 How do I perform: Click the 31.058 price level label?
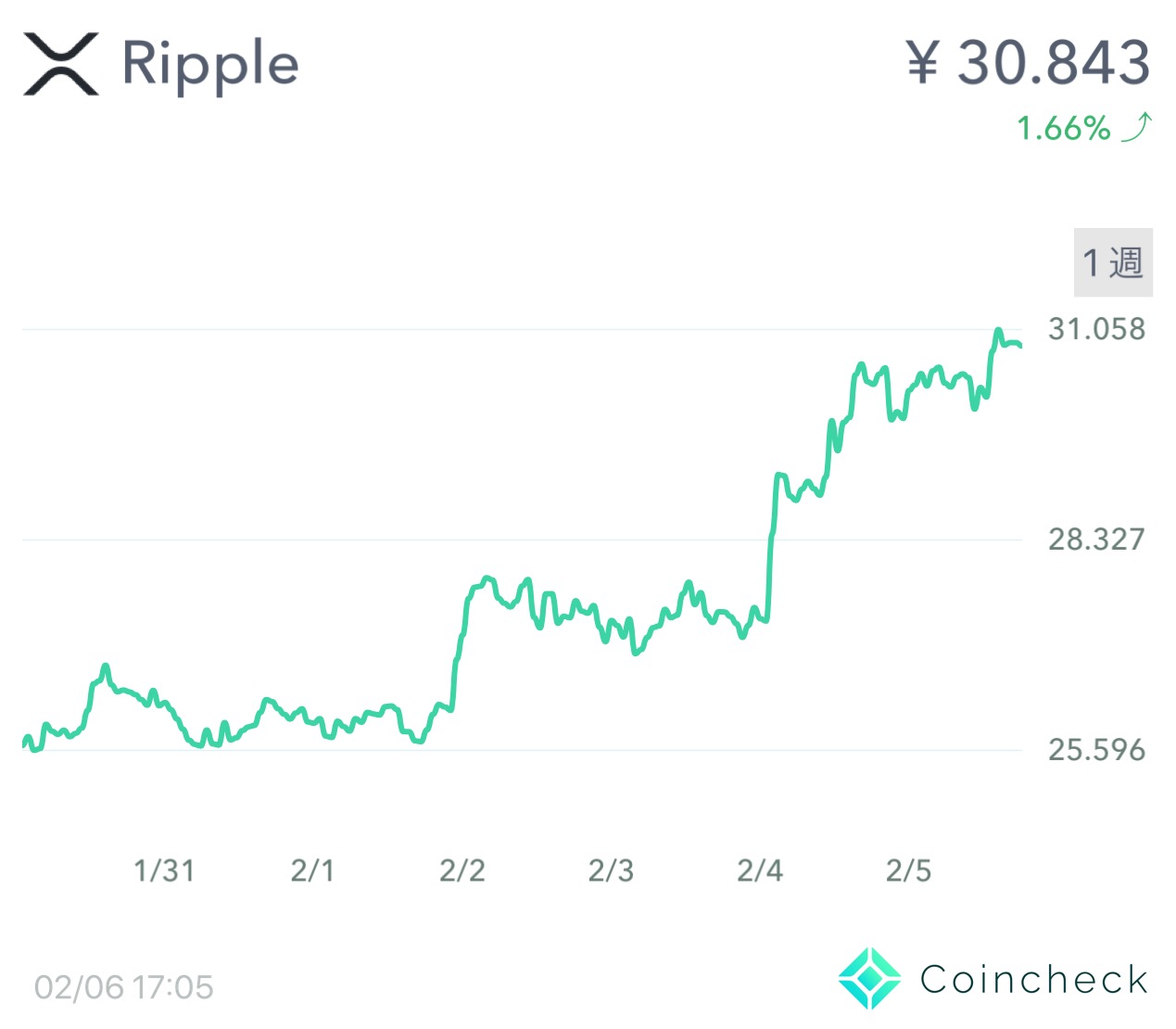[1096, 329]
